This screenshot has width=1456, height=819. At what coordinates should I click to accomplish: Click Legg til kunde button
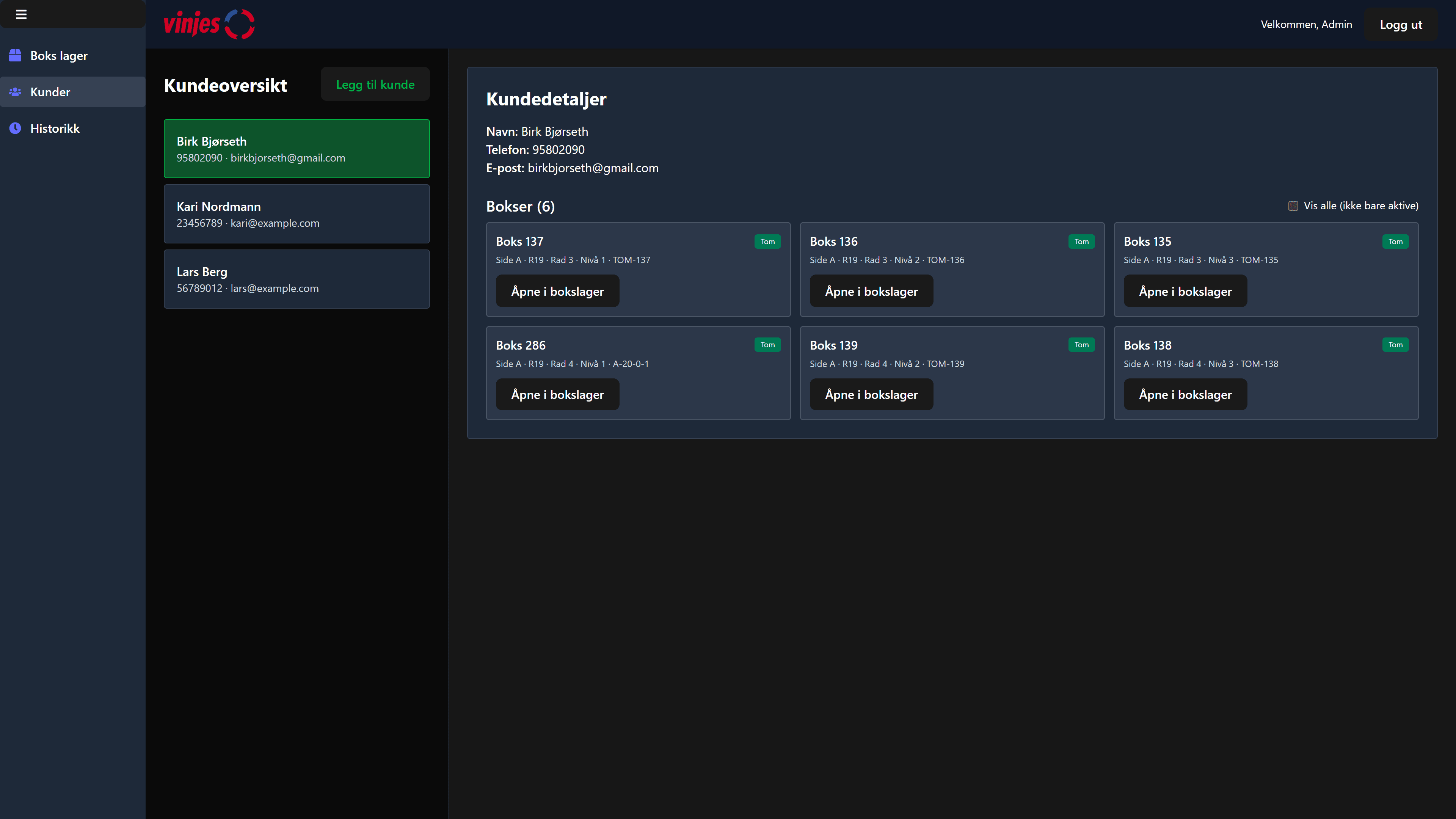[x=375, y=84]
